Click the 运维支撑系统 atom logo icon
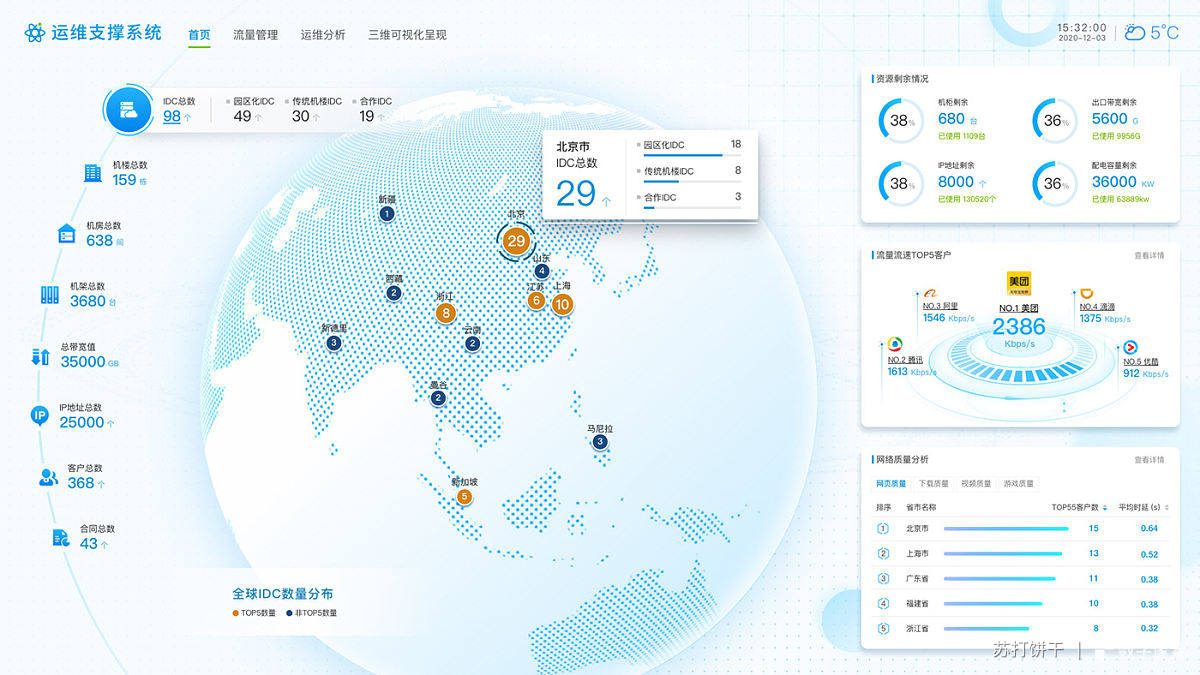Image resolution: width=1200 pixels, height=675 pixels. pyautogui.click(x=35, y=33)
